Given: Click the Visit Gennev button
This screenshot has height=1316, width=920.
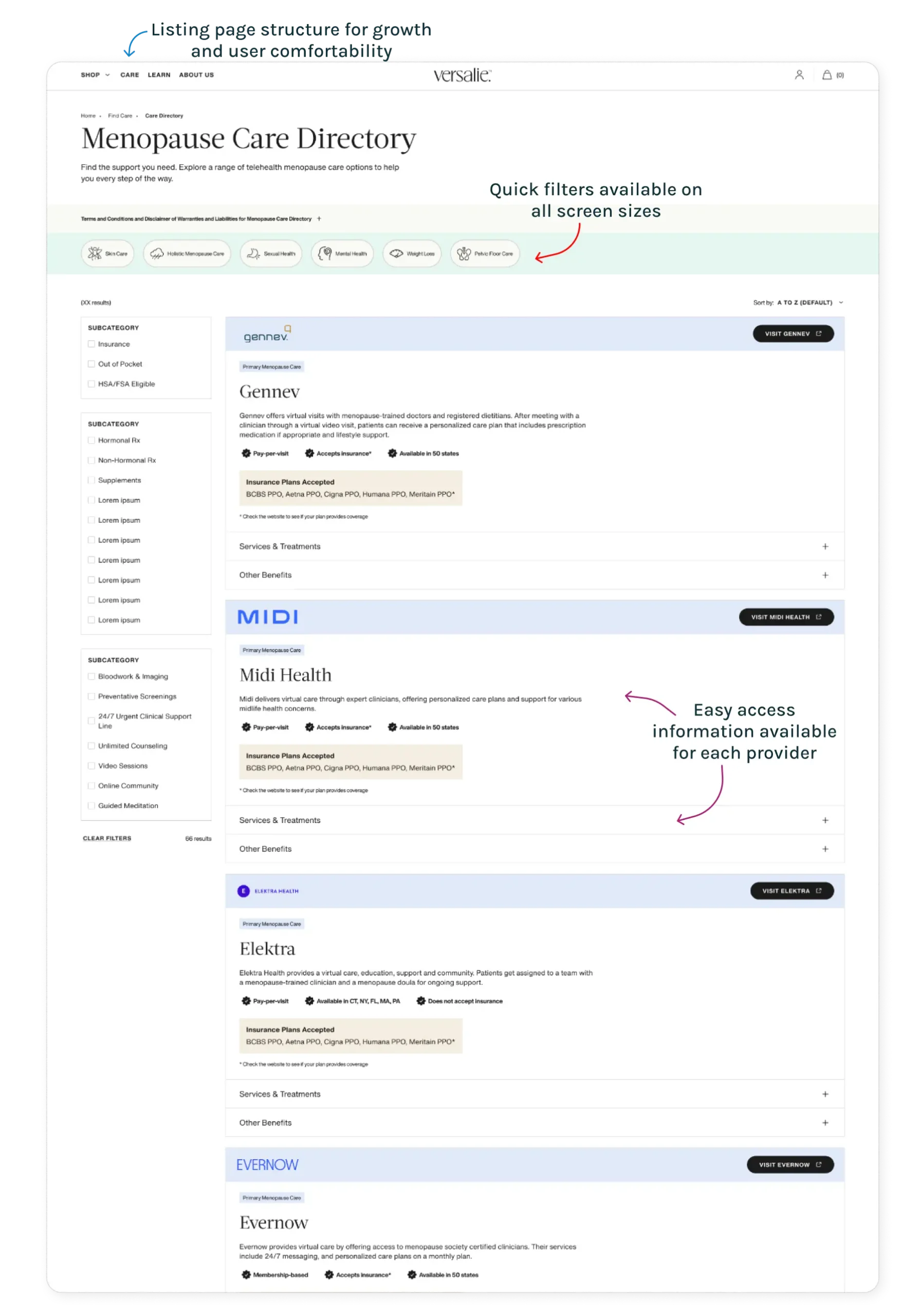Looking at the screenshot, I should point(793,334).
